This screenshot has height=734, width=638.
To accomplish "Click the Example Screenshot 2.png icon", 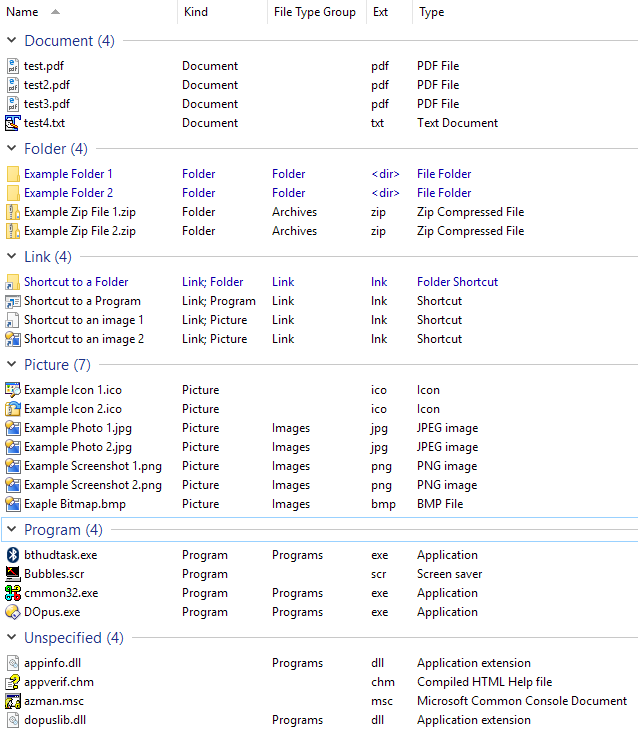I will 13,485.
